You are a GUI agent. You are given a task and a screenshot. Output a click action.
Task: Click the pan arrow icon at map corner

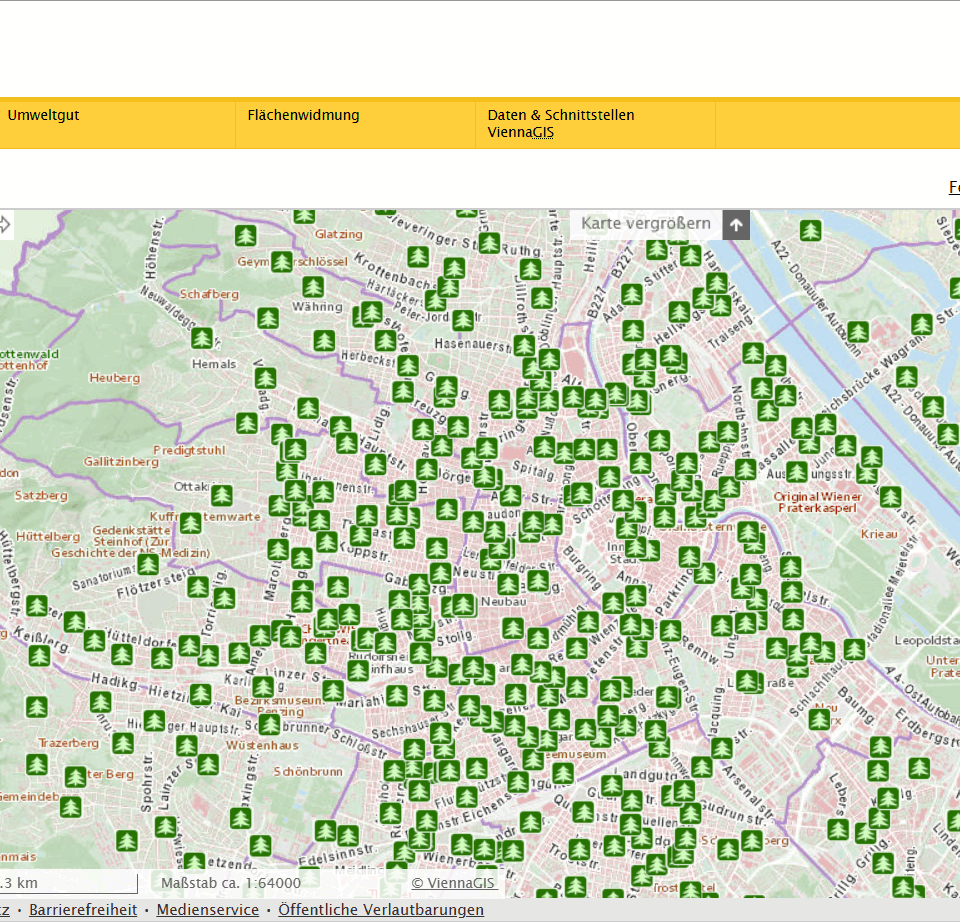click(3, 224)
